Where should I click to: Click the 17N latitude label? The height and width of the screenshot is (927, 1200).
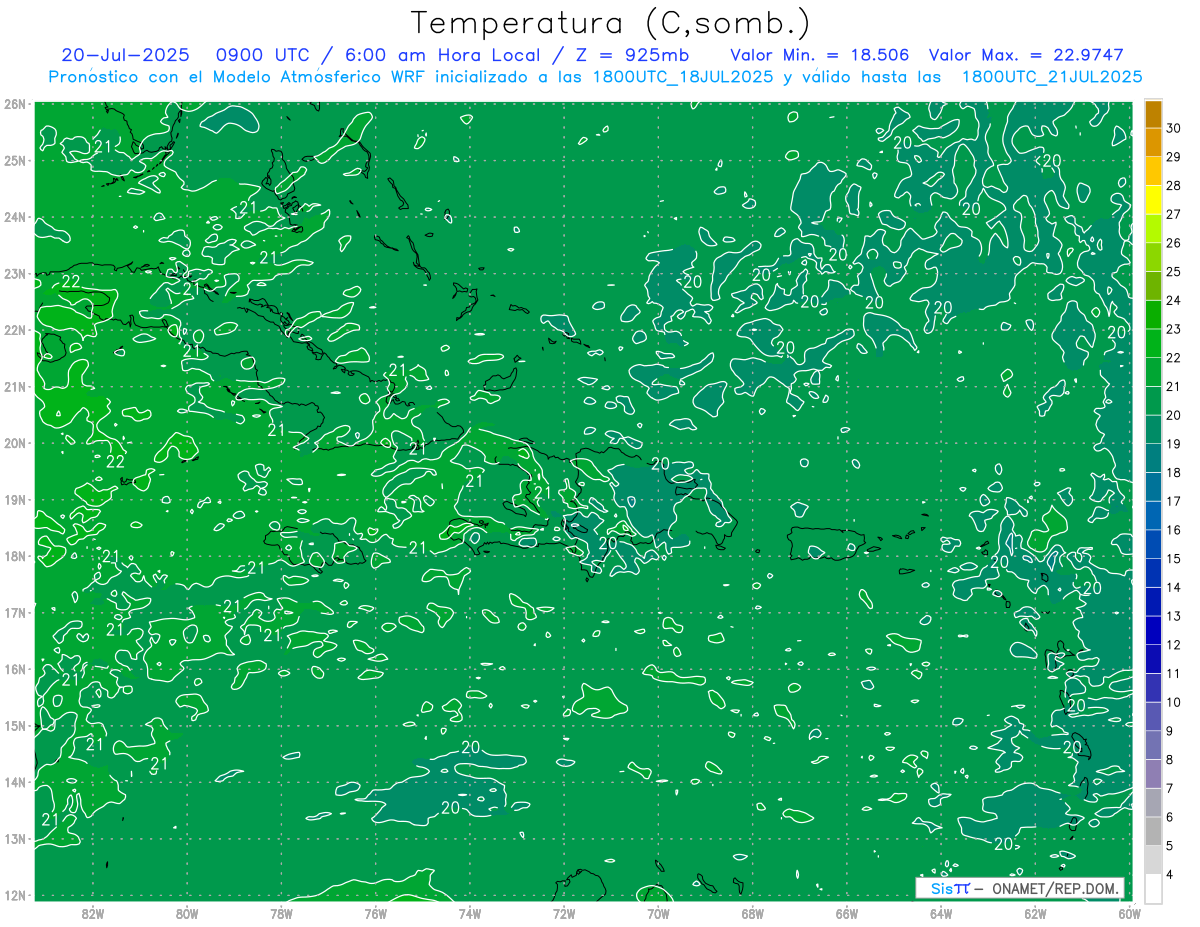[x=14, y=613]
